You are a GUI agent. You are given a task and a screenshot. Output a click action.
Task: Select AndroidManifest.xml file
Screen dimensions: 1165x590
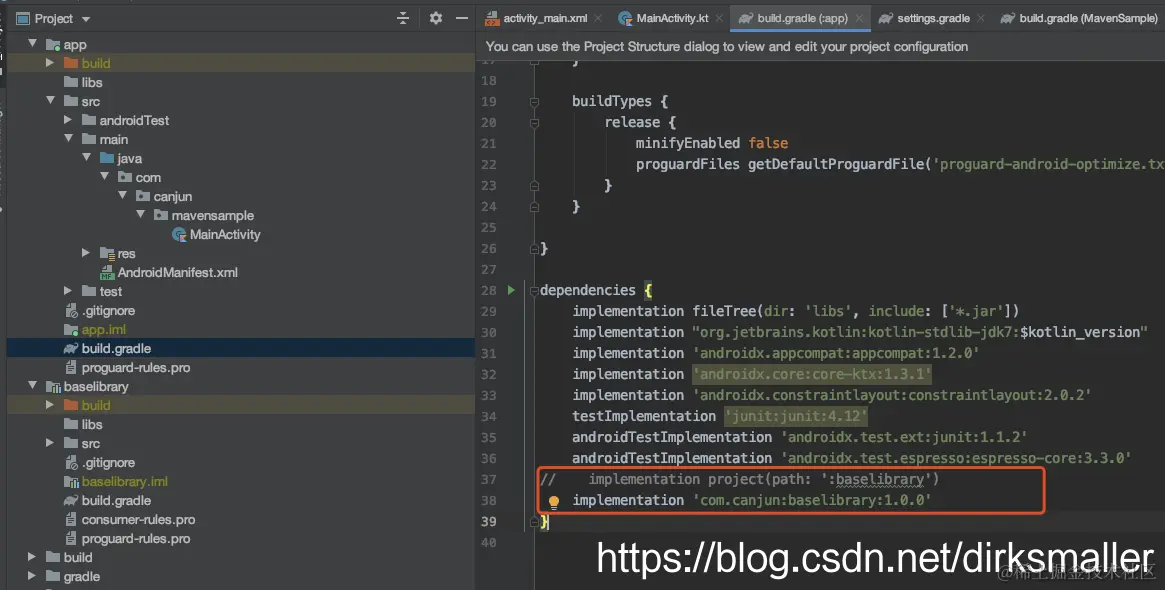(x=177, y=273)
